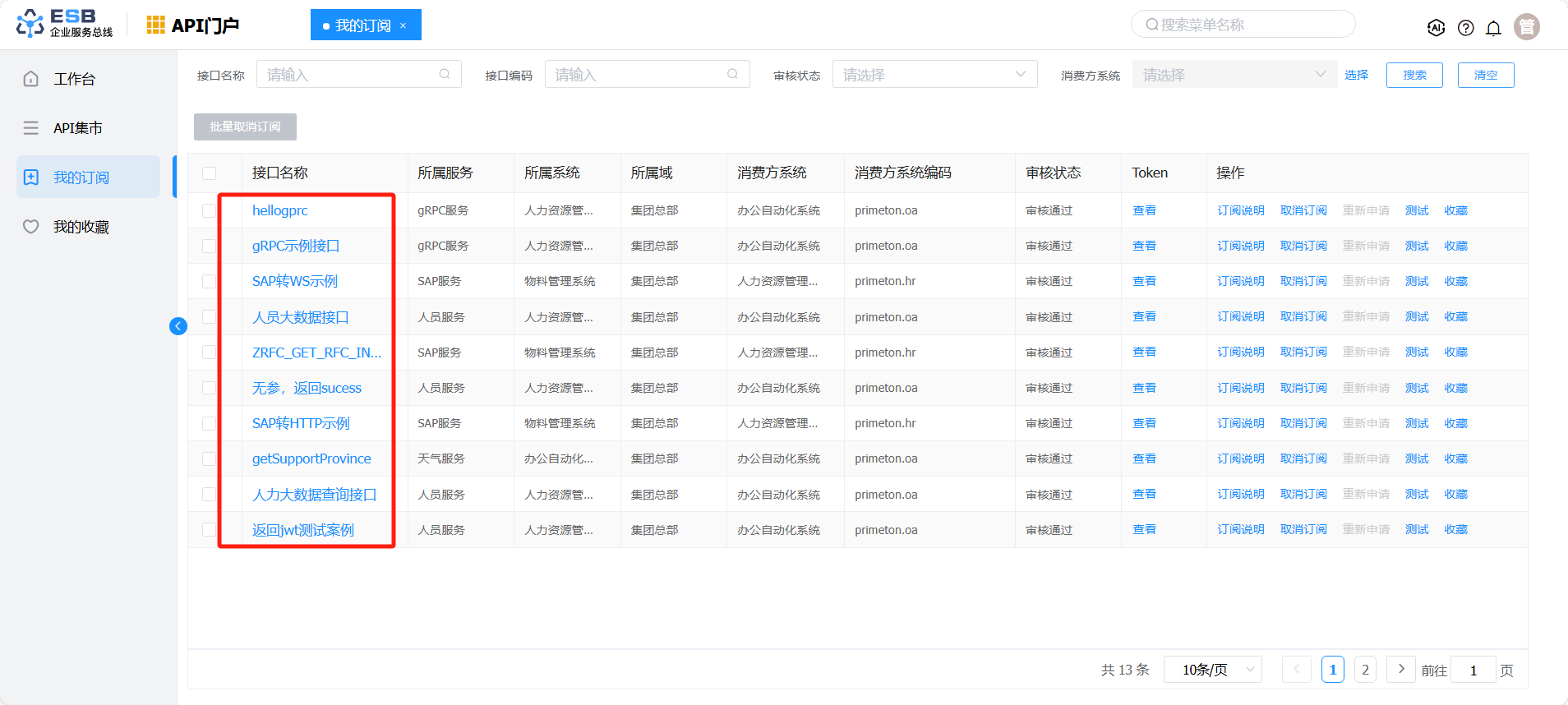Click the API门户 grid icon

(x=155, y=25)
